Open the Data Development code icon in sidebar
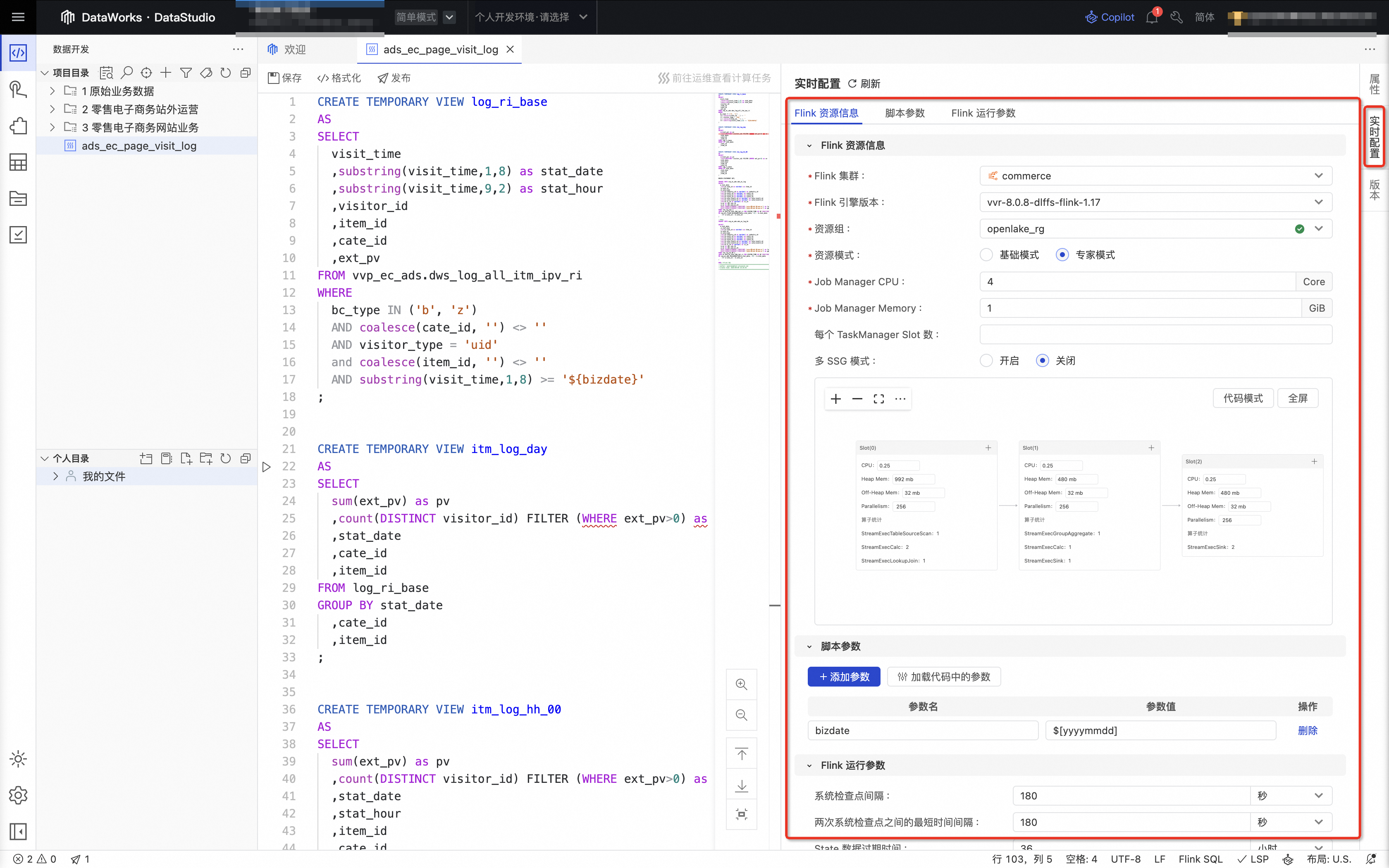 pyautogui.click(x=18, y=53)
